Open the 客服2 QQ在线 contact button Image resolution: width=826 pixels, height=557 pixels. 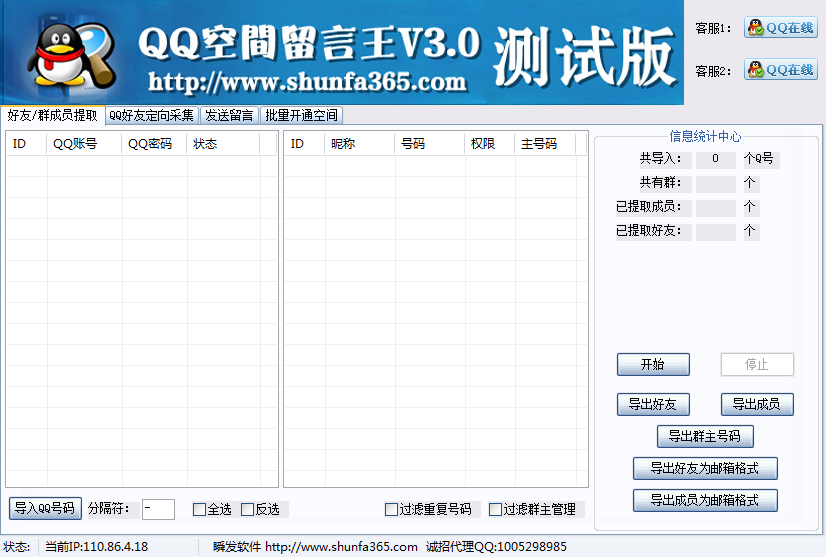coord(781,70)
